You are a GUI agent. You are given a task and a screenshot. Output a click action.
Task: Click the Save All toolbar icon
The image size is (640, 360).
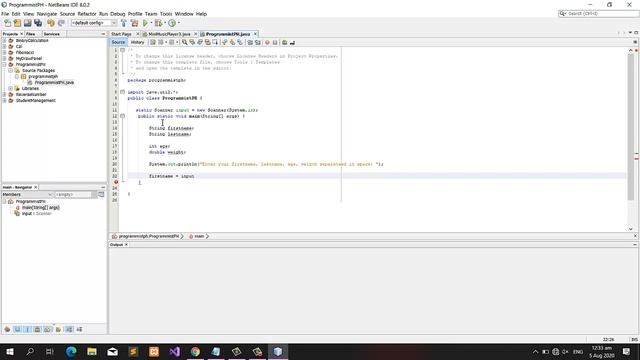point(38,23)
